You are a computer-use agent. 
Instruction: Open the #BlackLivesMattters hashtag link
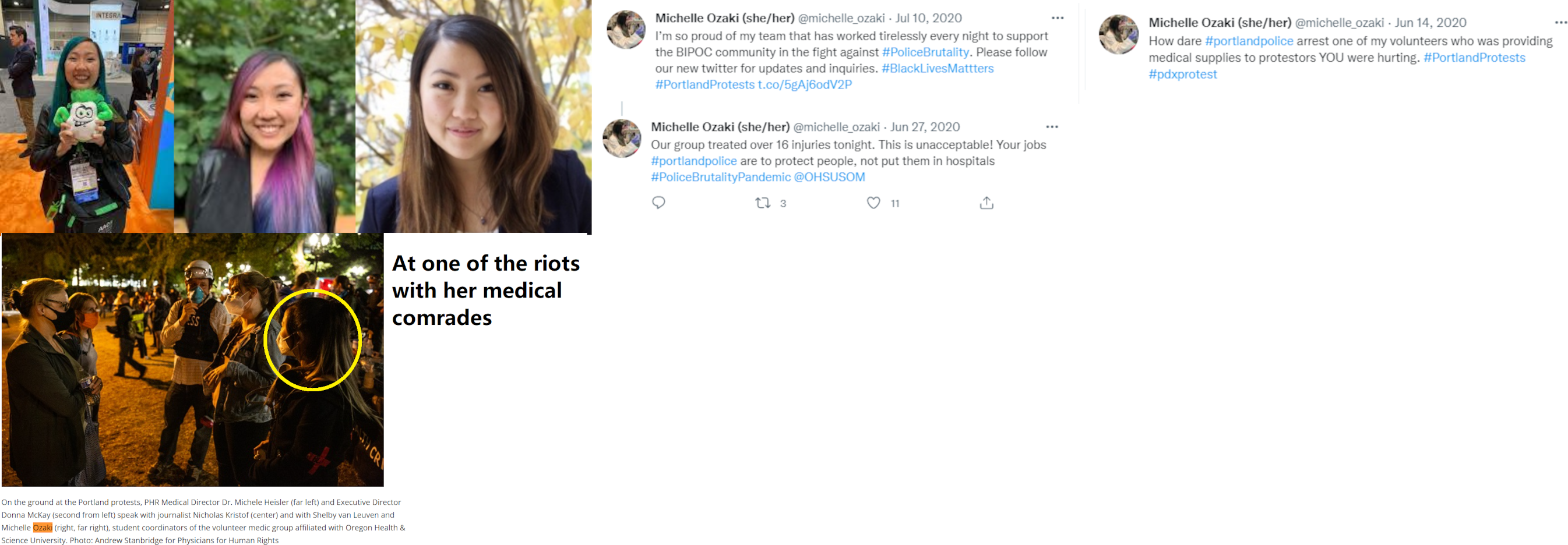pyautogui.click(x=937, y=69)
